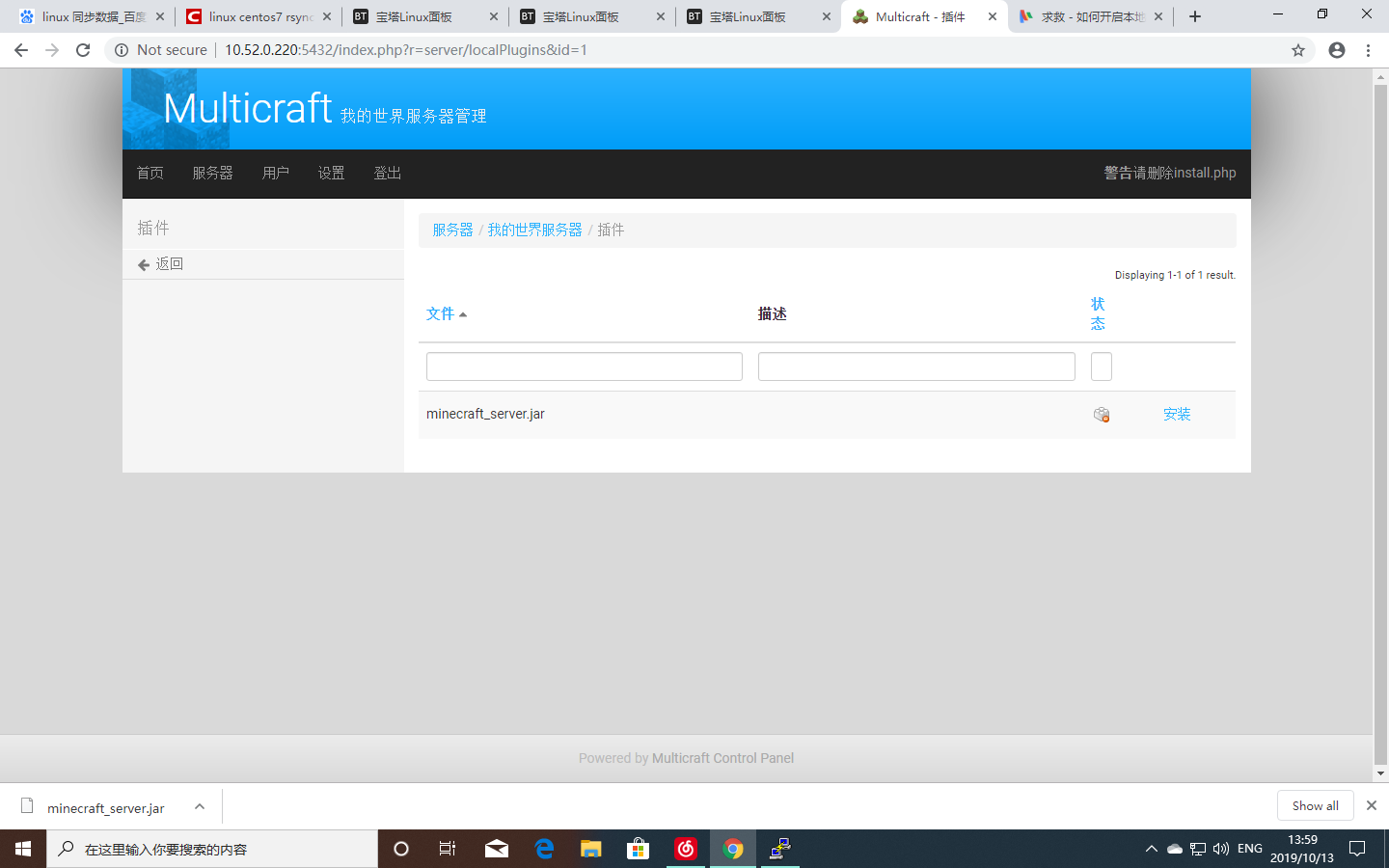Open Cortana circle on taskbar
The width and height of the screenshot is (1389, 868).
[x=401, y=849]
